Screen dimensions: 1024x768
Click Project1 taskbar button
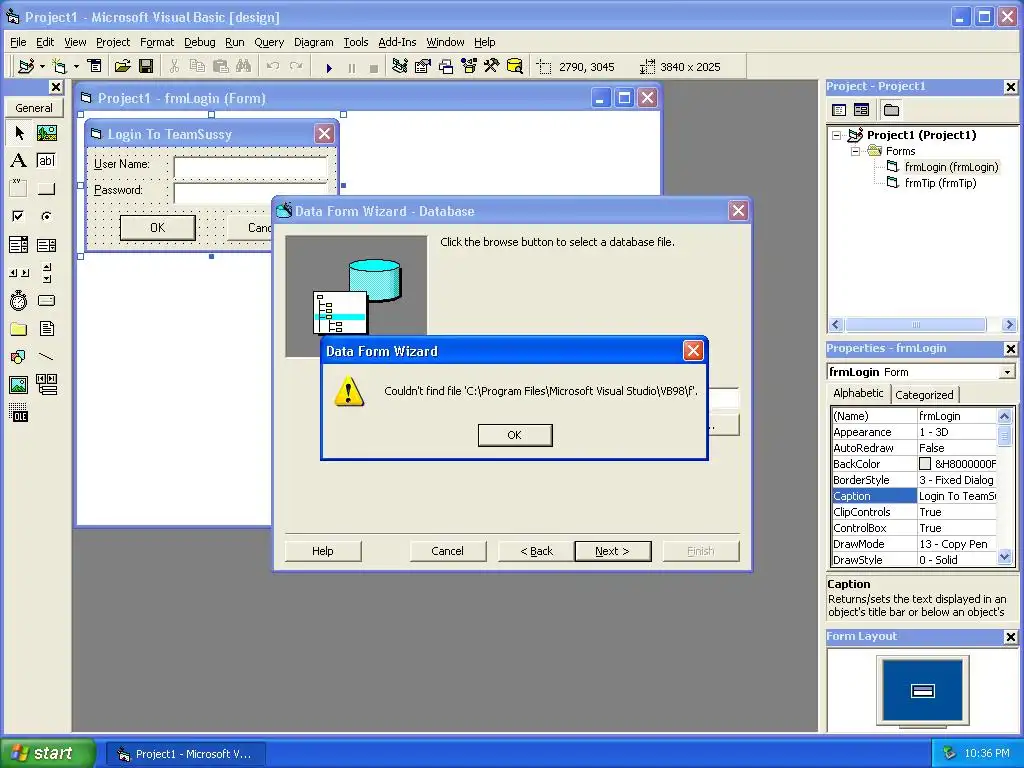[185, 754]
